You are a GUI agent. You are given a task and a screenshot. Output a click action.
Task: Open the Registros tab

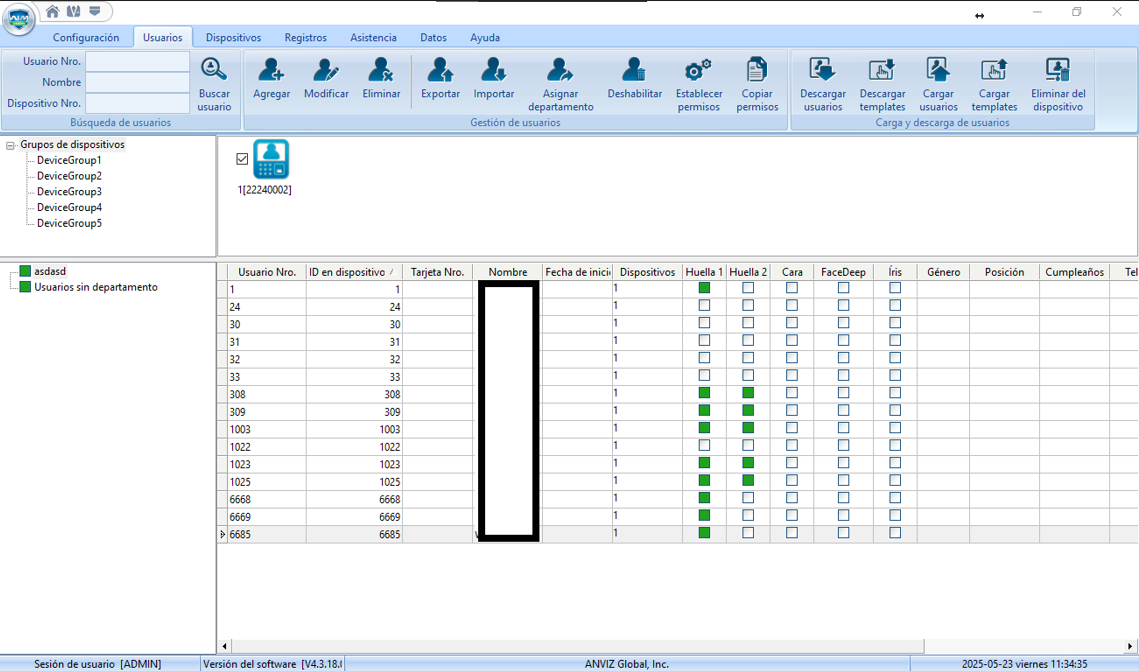(x=306, y=37)
